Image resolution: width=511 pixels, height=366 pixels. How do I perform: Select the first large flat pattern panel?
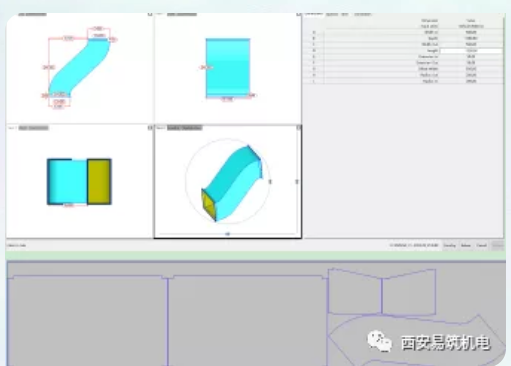[87, 320]
